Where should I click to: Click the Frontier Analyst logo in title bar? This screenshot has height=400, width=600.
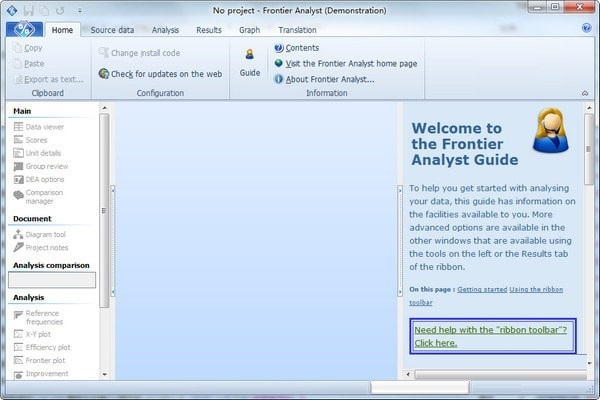(11, 10)
